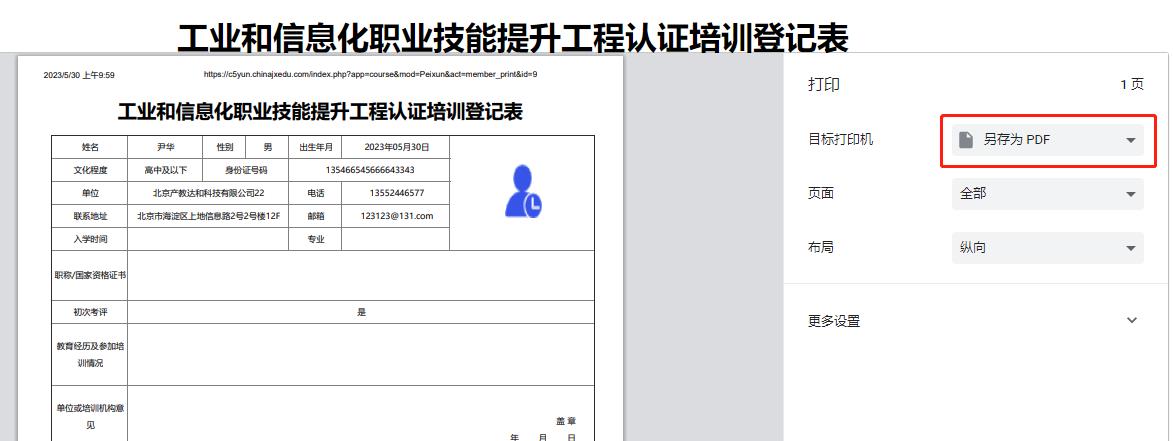Click the 联系地址 label cell
Screen dimensions: 1173x441
coord(90,216)
